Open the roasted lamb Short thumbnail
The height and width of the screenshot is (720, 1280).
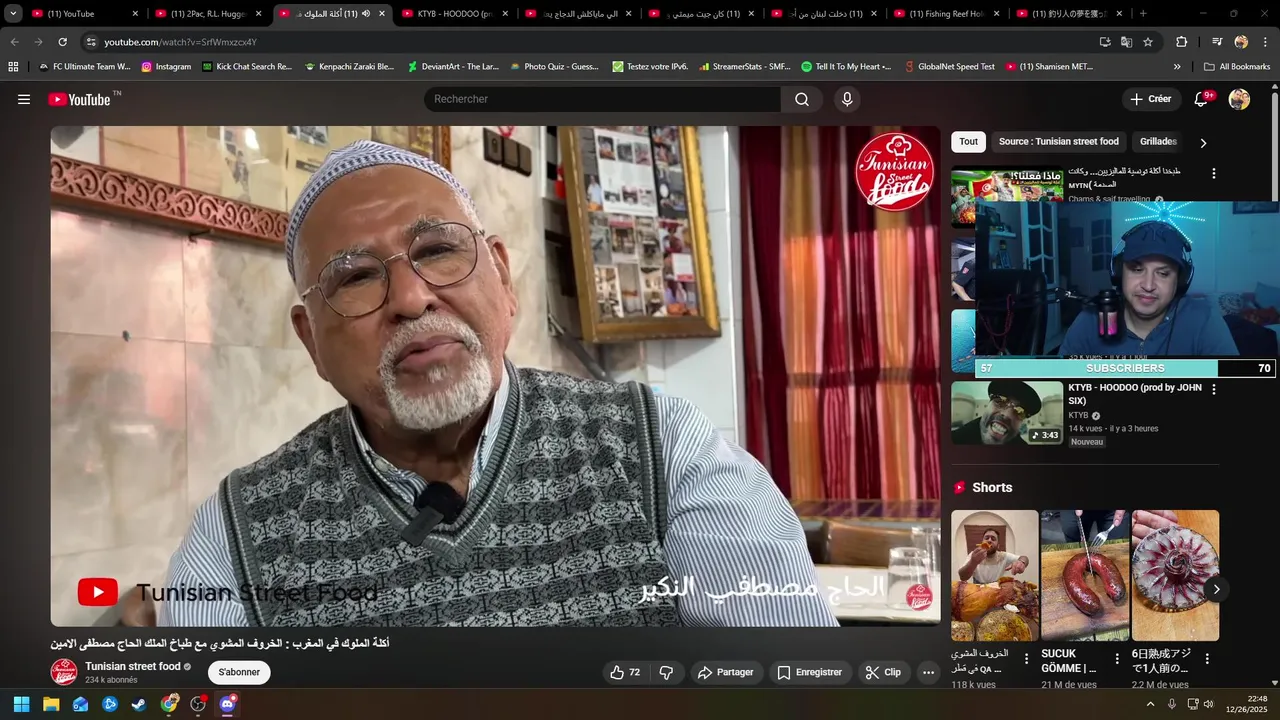pos(994,575)
